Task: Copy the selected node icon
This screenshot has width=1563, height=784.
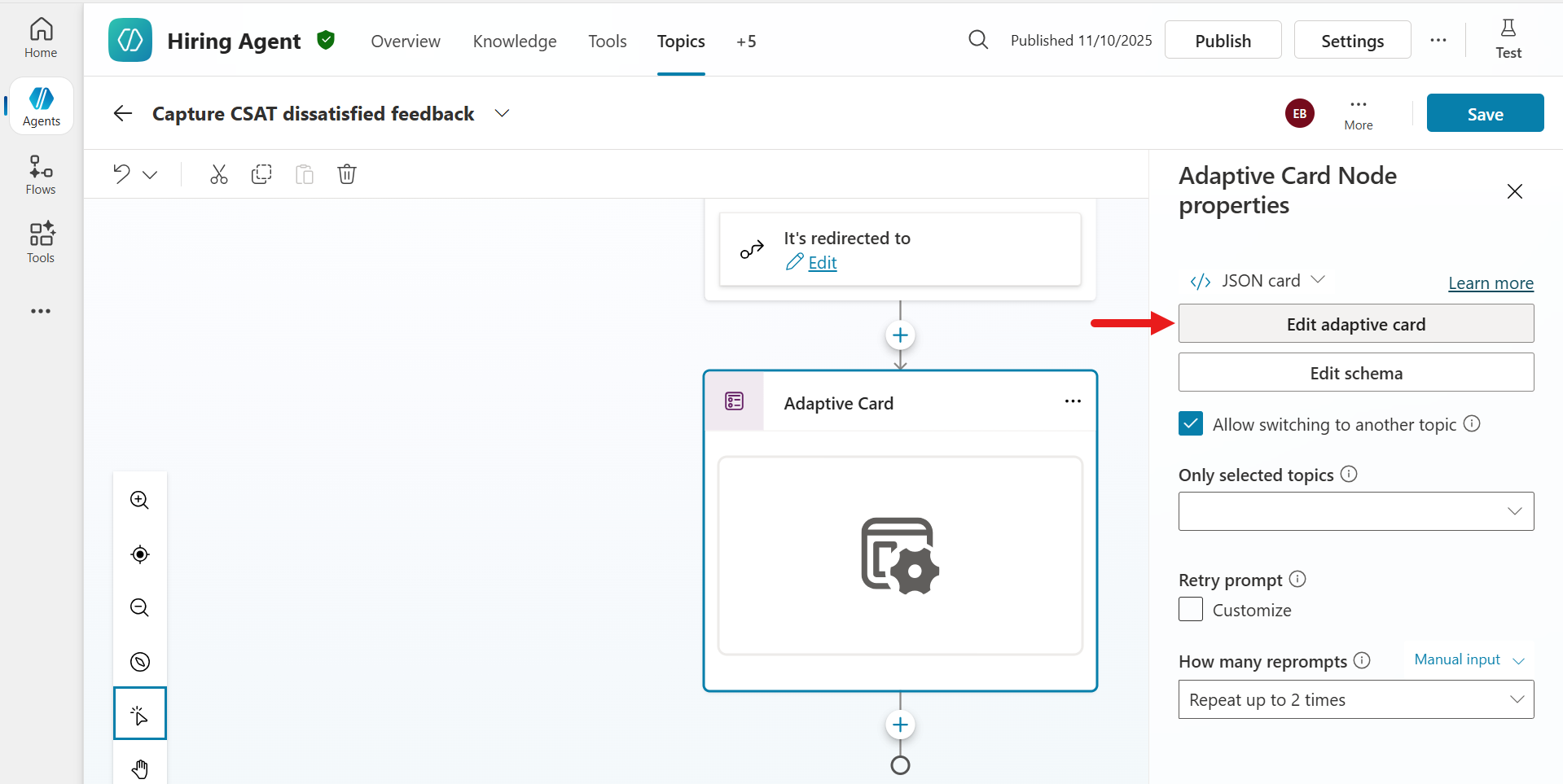Action: (261, 174)
